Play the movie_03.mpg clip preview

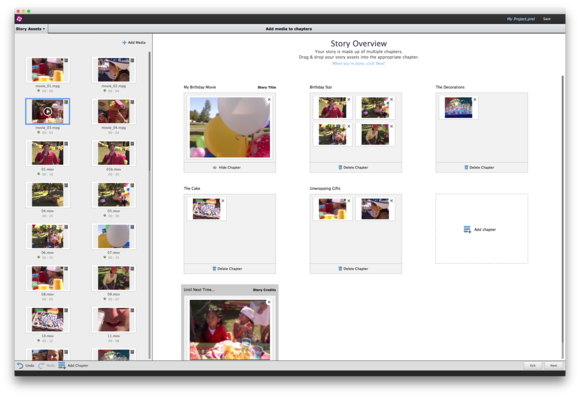click(47, 111)
